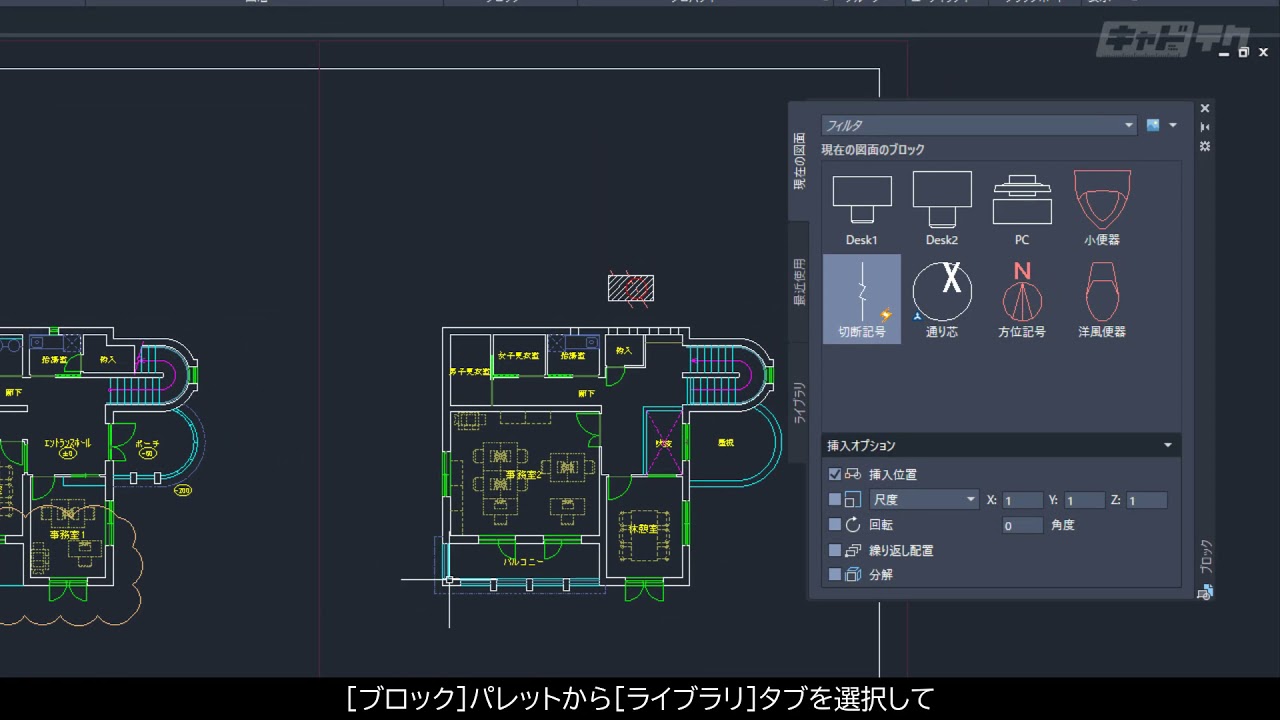Click the ポーチ label in left plan
1280x720 pixels.
(x=148, y=443)
